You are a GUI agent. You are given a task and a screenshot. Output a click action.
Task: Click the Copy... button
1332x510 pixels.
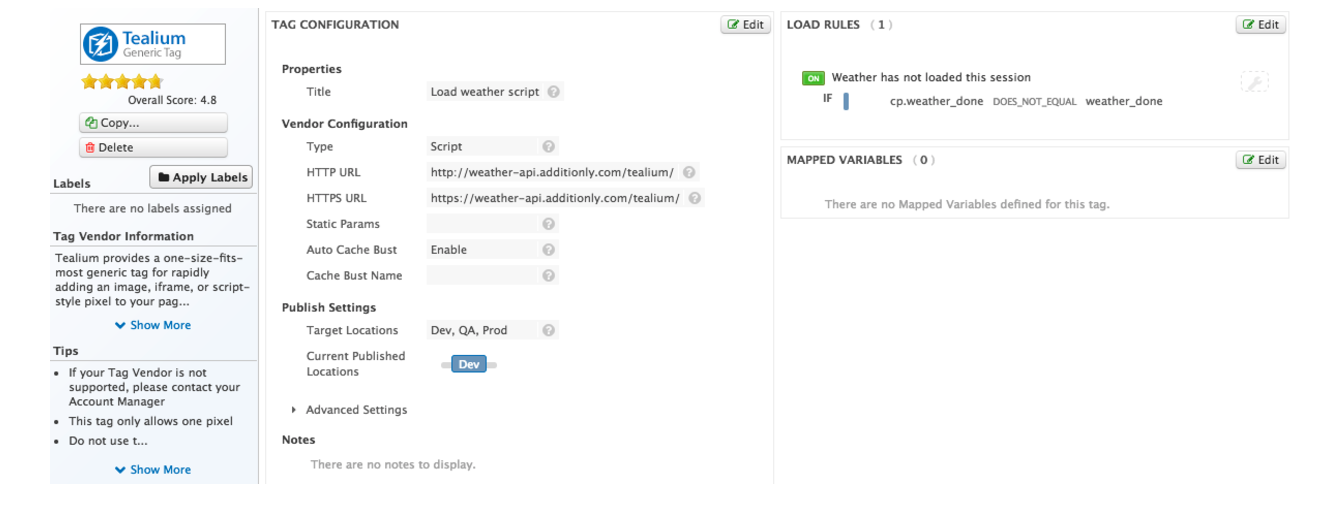pyautogui.click(x=153, y=123)
